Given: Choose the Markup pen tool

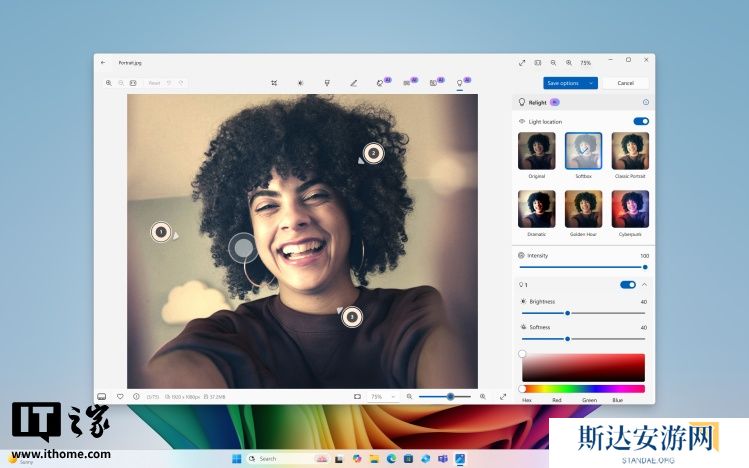Looking at the screenshot, I should [354, 83].
